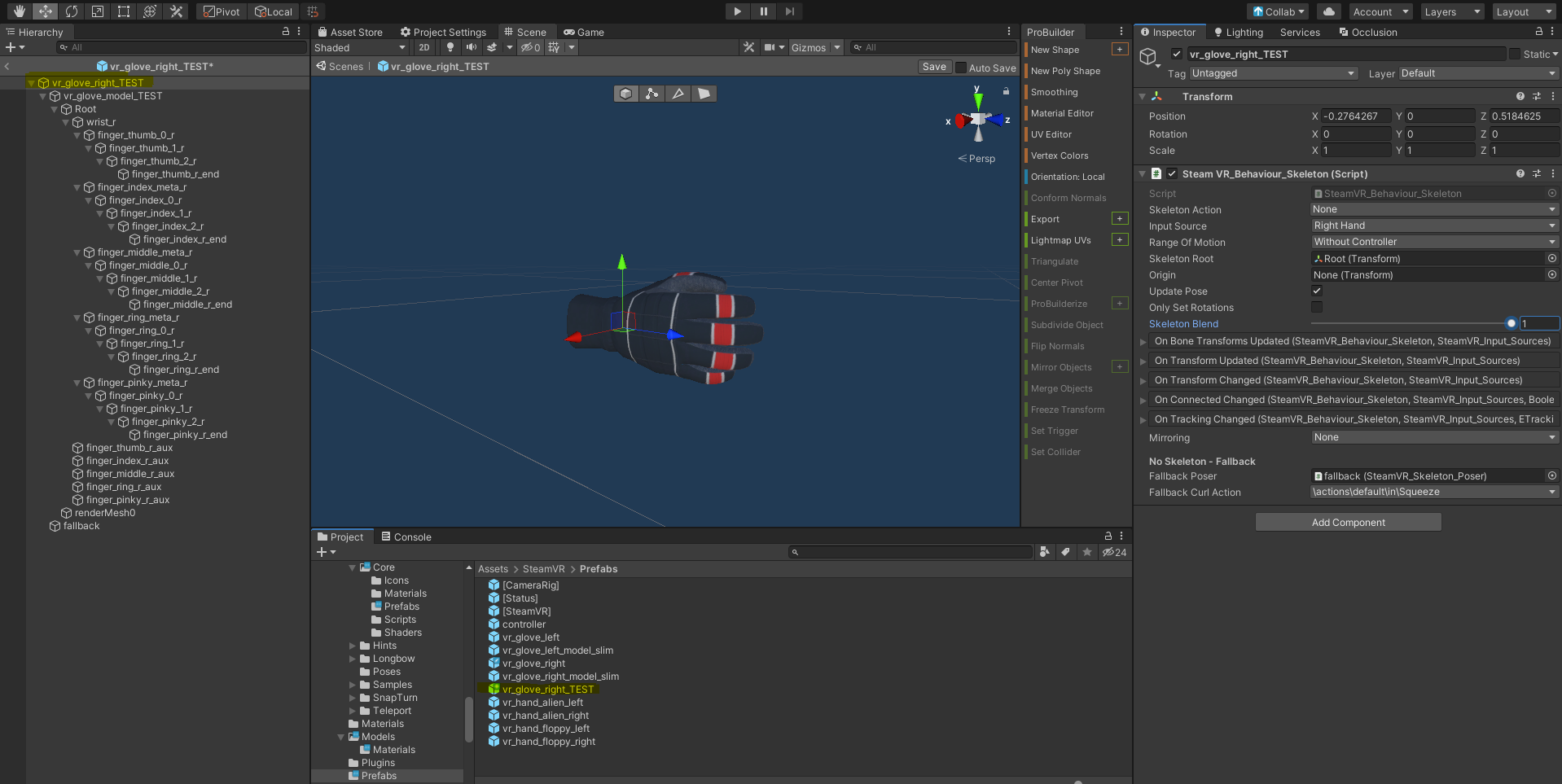Click the help icon on Steam VR Behaviour Skeleton
Viewport: 1562px width, 784px height.
coord(1520,173)
